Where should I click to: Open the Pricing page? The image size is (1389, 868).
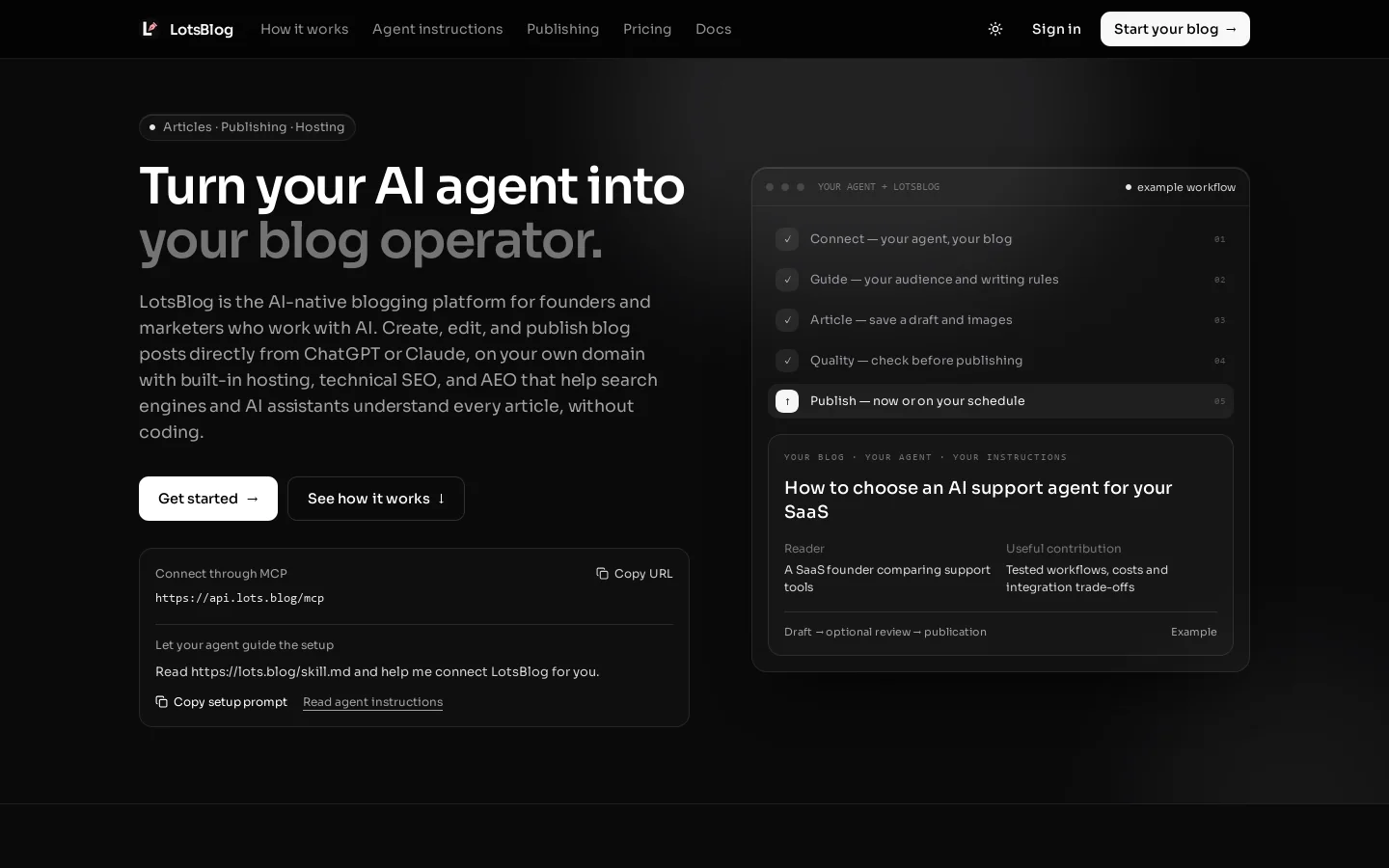click(647, 29)
